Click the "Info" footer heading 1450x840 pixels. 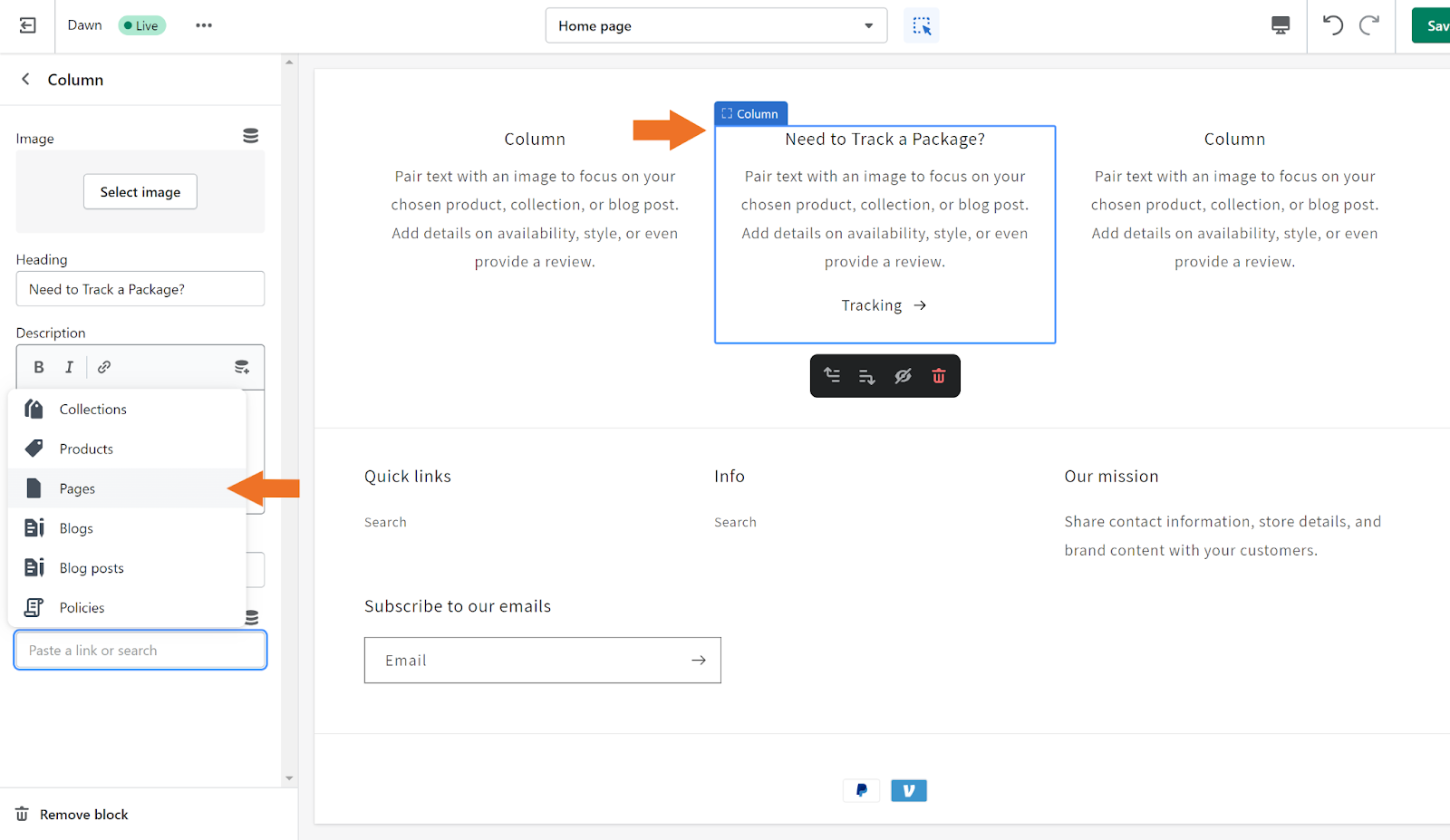click(730, 477)
